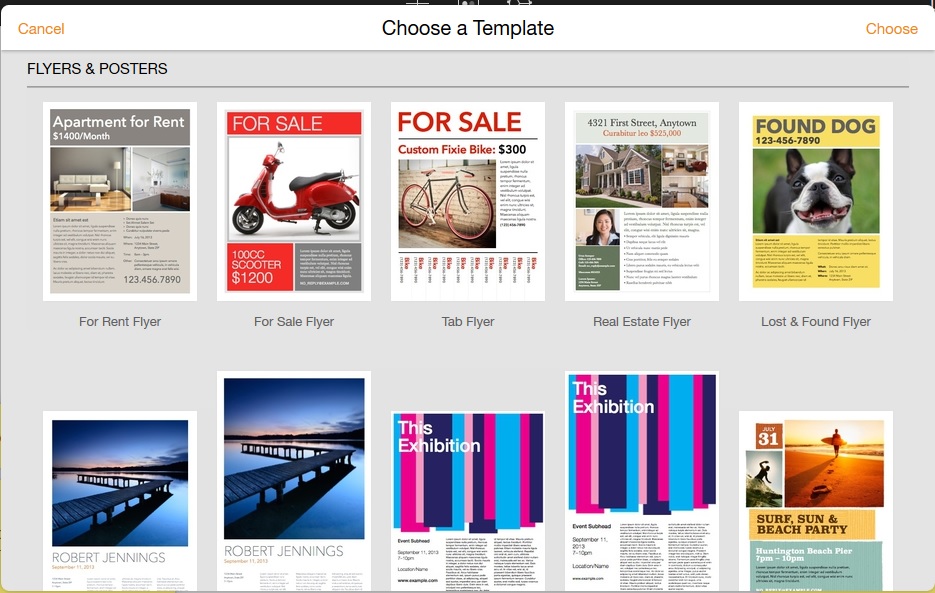Click the JULY 31 badge on beach poster

tap(767, 436)
